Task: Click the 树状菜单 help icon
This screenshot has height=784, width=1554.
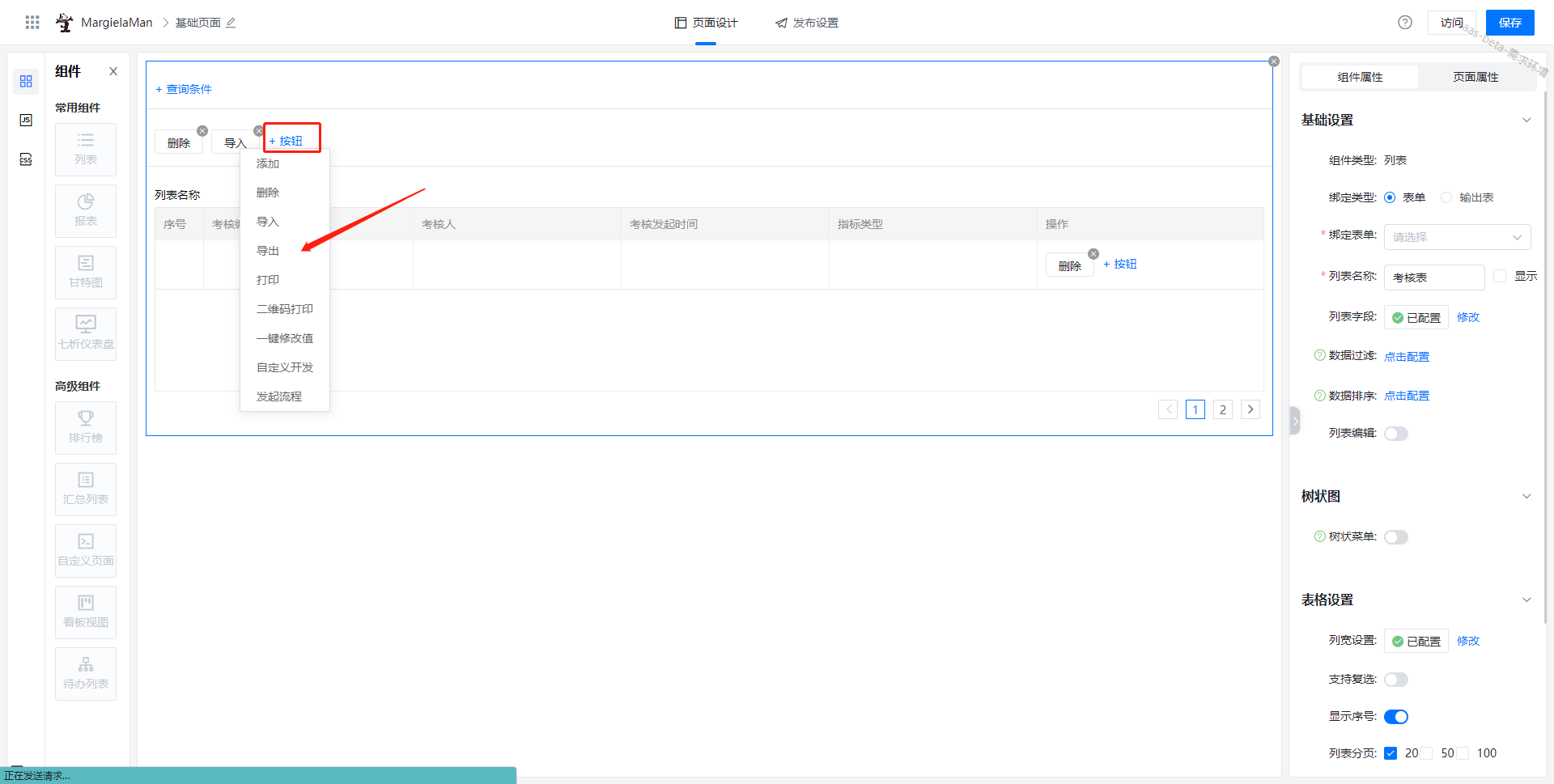Action: point(1320,536)
